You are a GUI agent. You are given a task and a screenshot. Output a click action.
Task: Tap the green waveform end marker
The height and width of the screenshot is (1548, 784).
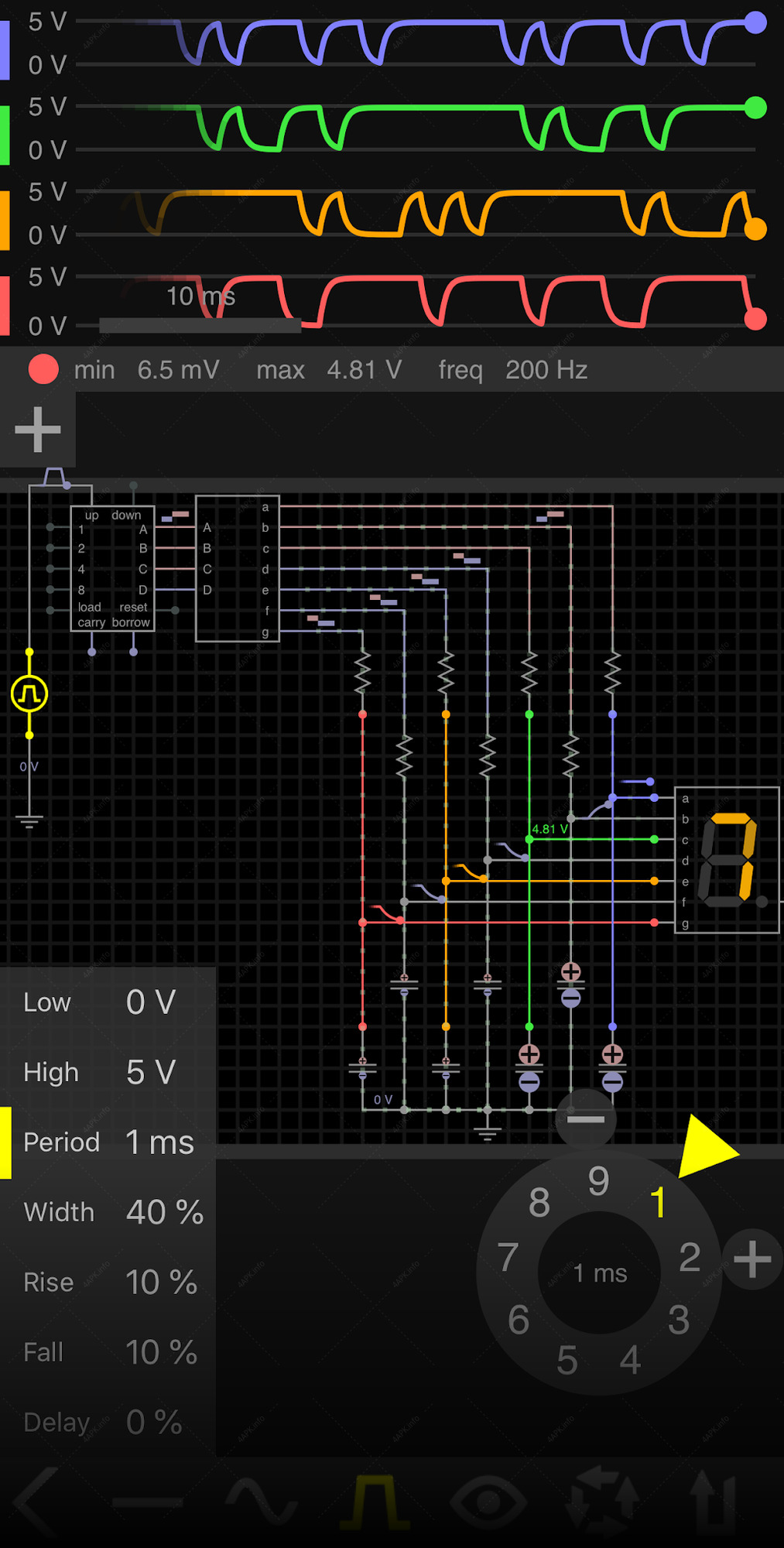[755, 108]
